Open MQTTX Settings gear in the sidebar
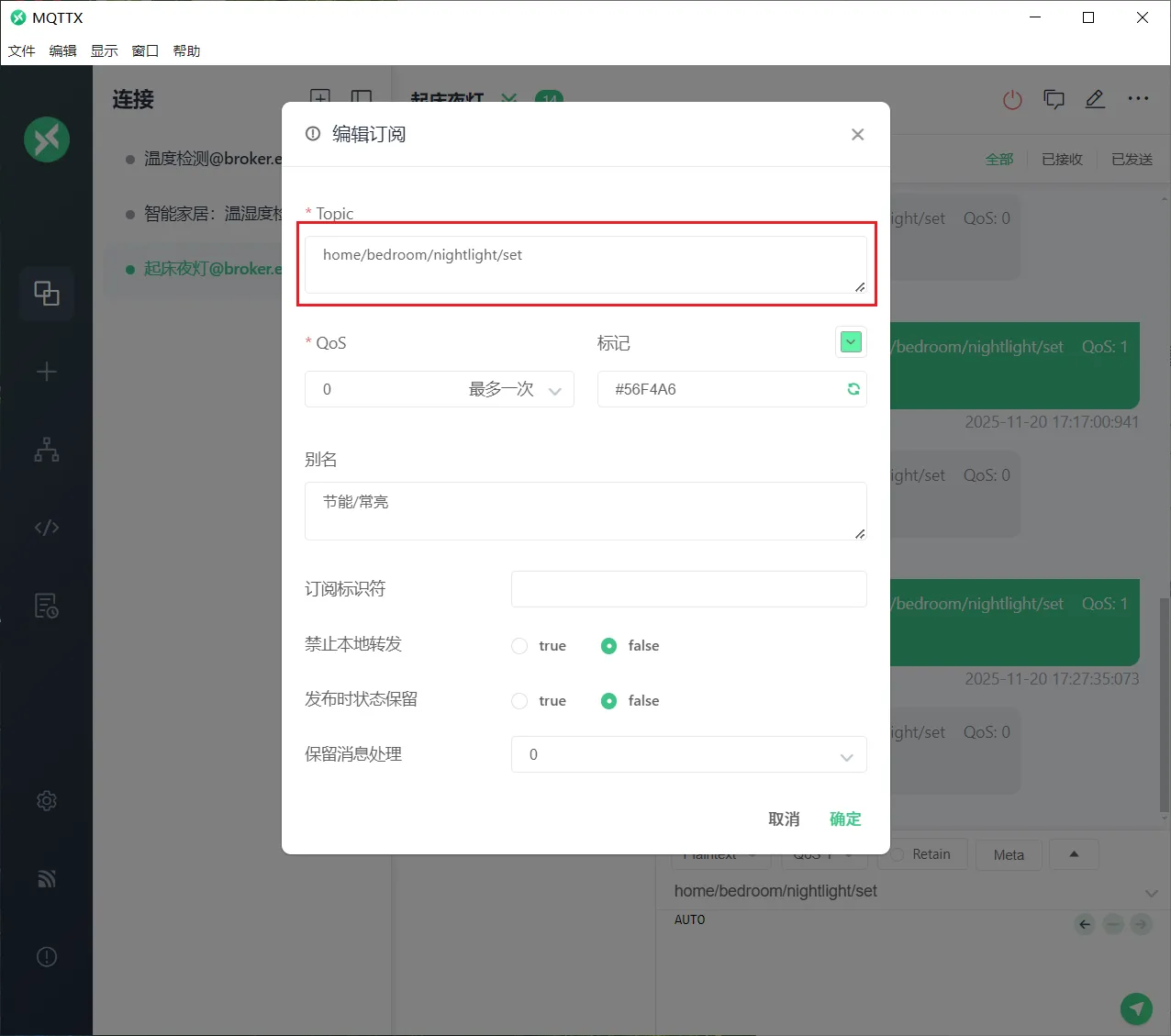This screenshot has width=1171, height=1036. (47, 800)
